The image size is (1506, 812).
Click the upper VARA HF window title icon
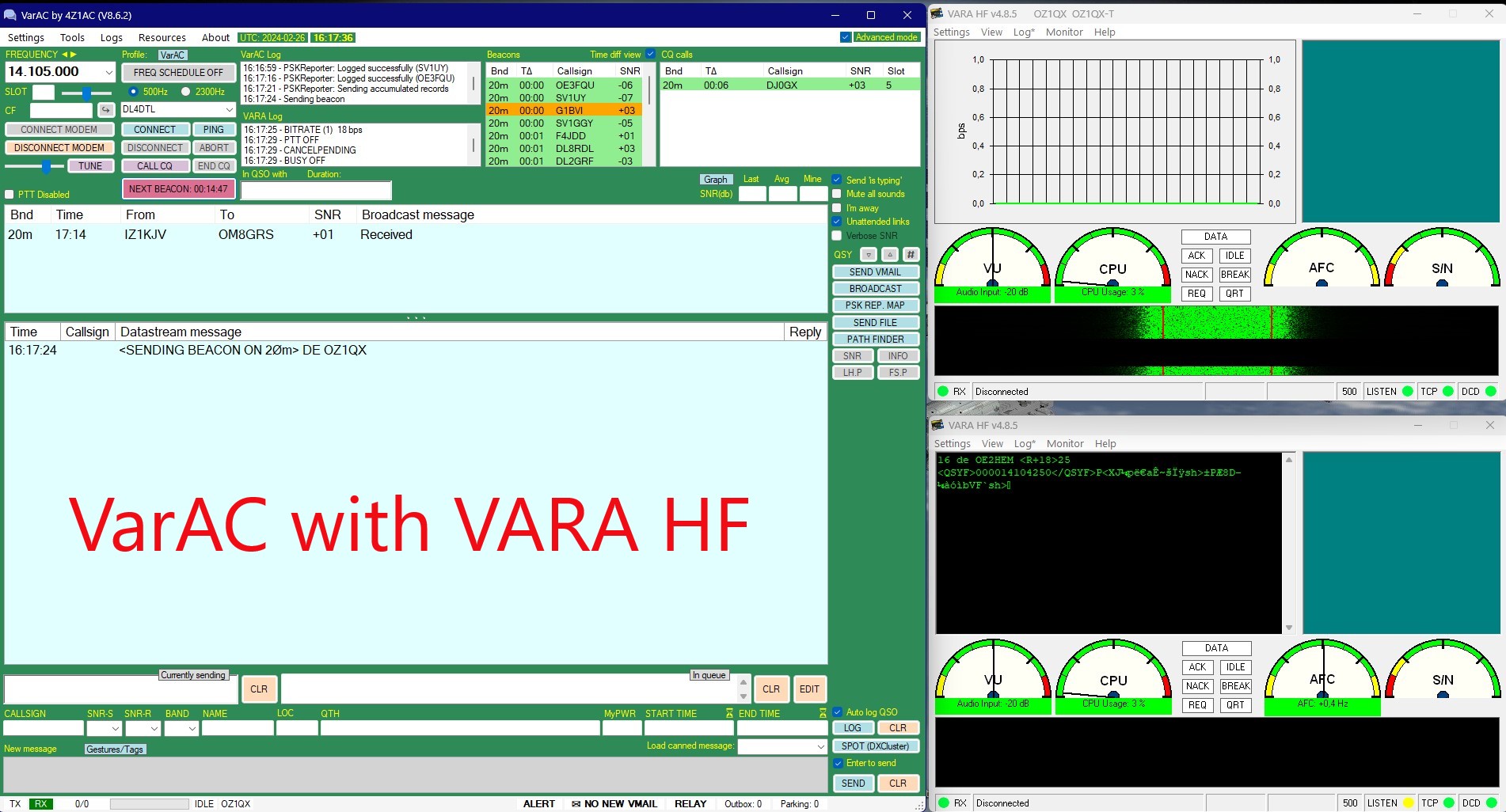(x=937, y=13)
